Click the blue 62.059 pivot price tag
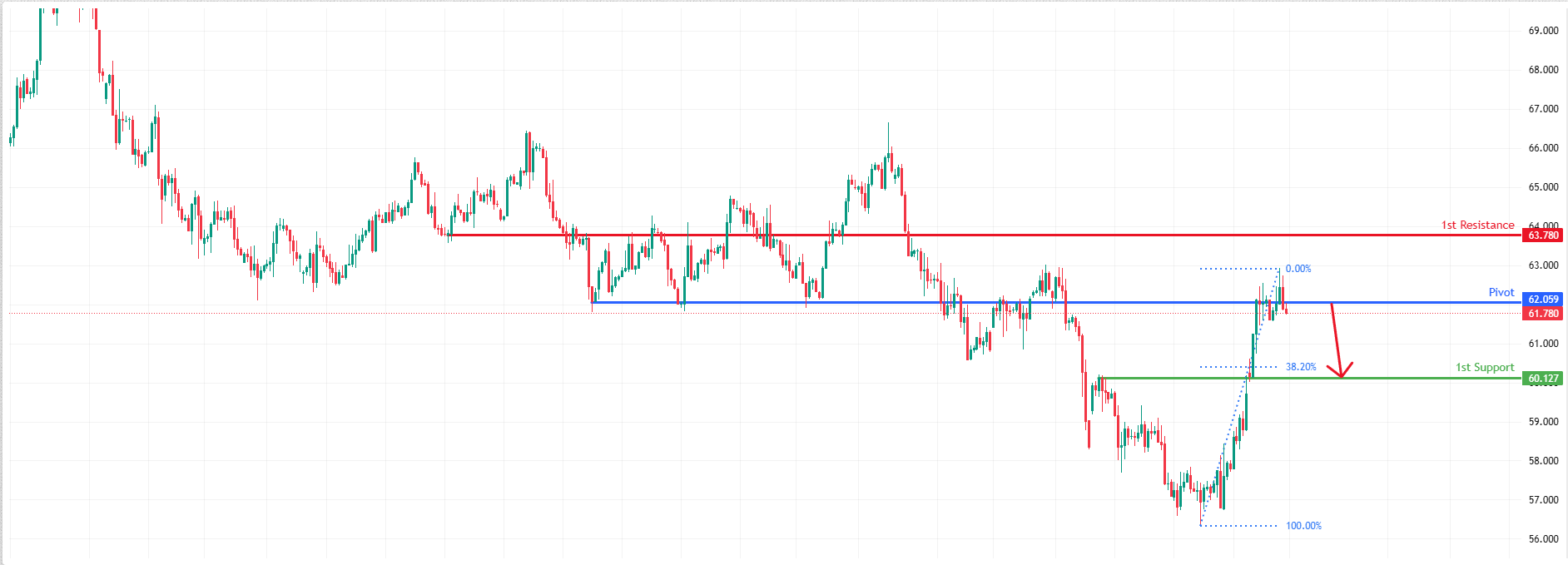 [1542, 300]
